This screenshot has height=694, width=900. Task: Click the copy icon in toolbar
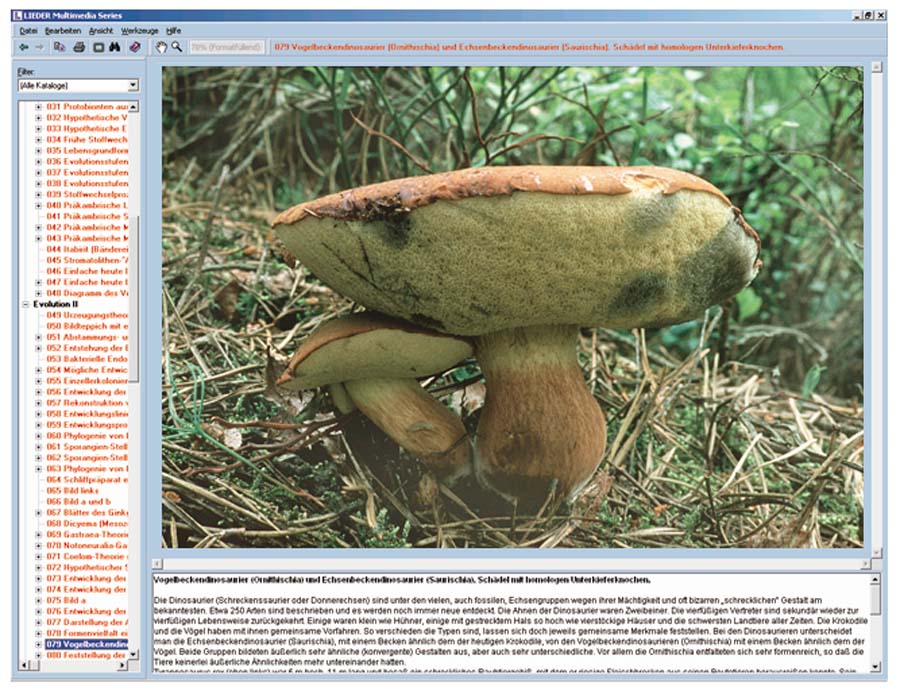click(x=60, y=47)
